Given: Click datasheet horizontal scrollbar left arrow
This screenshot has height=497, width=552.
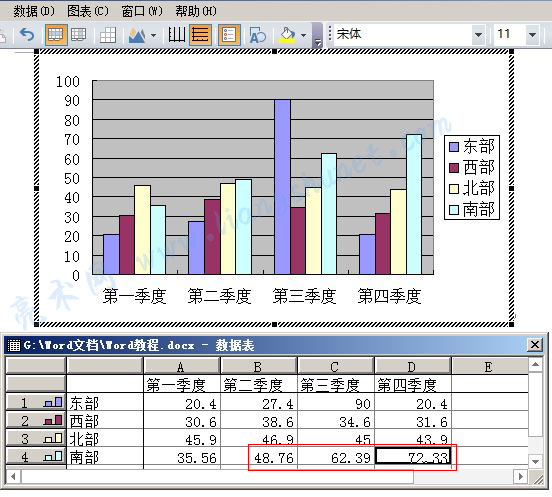Looking at the screenshot, I should pyautogui.click(x=13, y=477).
